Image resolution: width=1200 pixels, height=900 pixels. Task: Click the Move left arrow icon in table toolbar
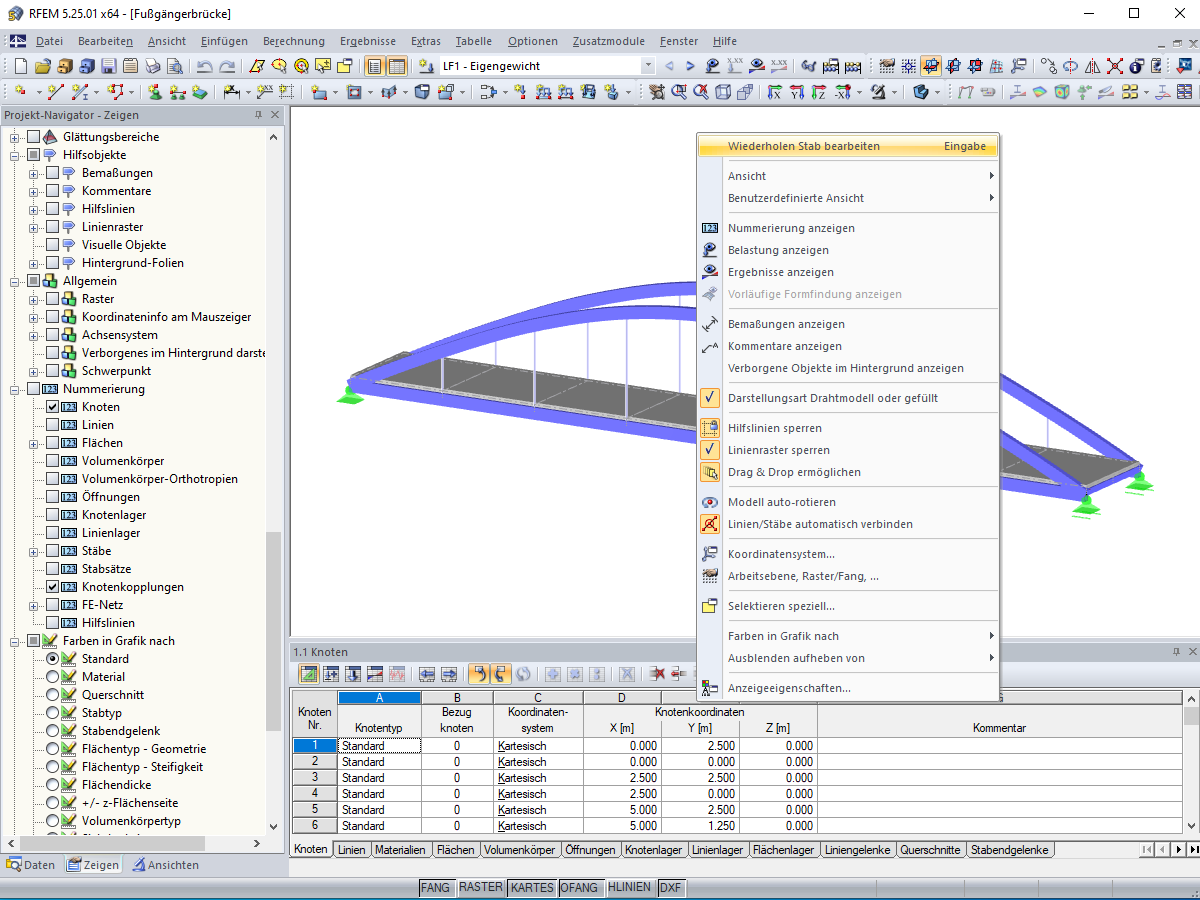(427, 674)
